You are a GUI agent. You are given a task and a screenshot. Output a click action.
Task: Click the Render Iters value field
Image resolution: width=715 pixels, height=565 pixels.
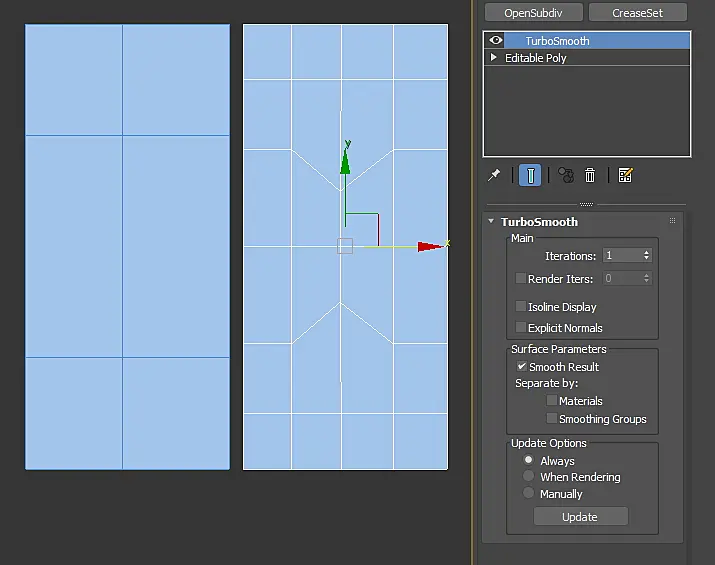coord(622,278)
